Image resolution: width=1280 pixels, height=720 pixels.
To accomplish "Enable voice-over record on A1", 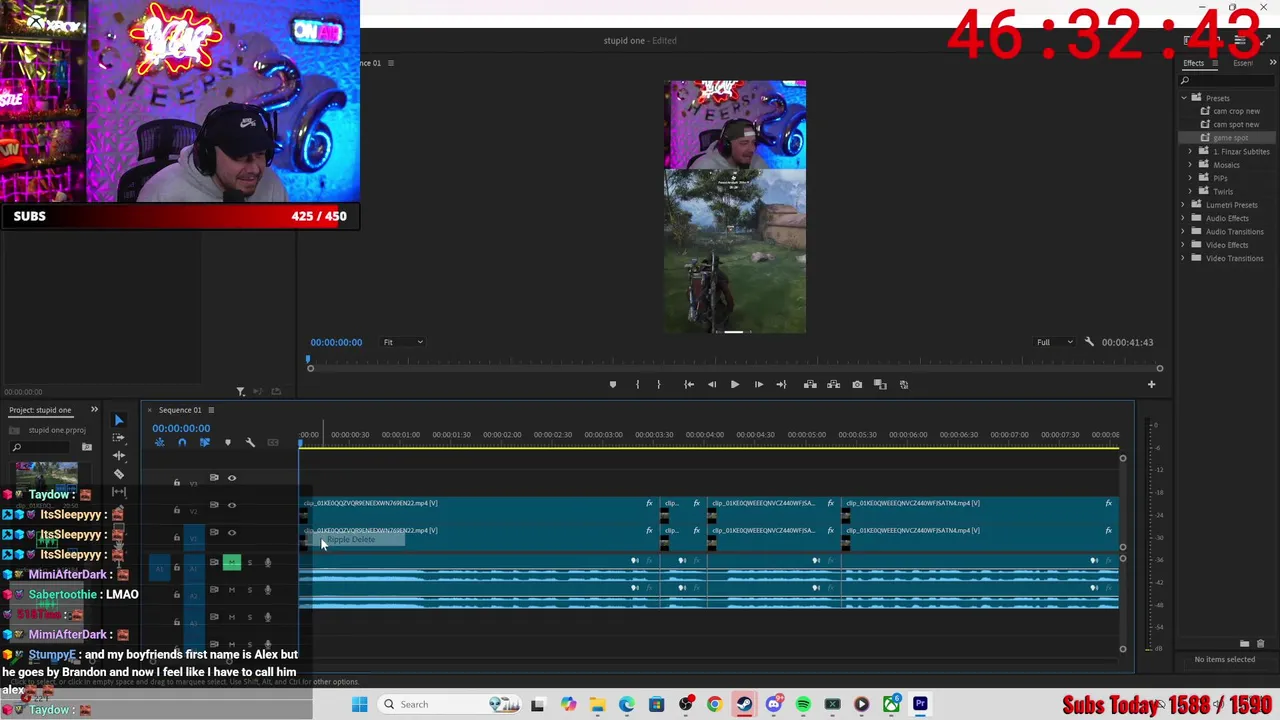I will coord(267,562).
